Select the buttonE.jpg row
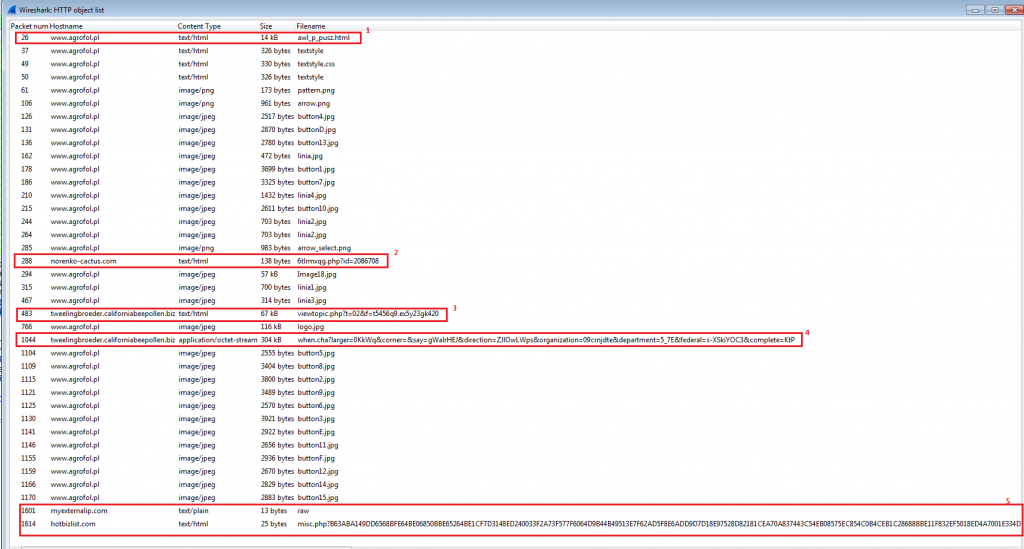This screenshot has width=1024, height=549. pyautogui.click(x=516, y=431)
